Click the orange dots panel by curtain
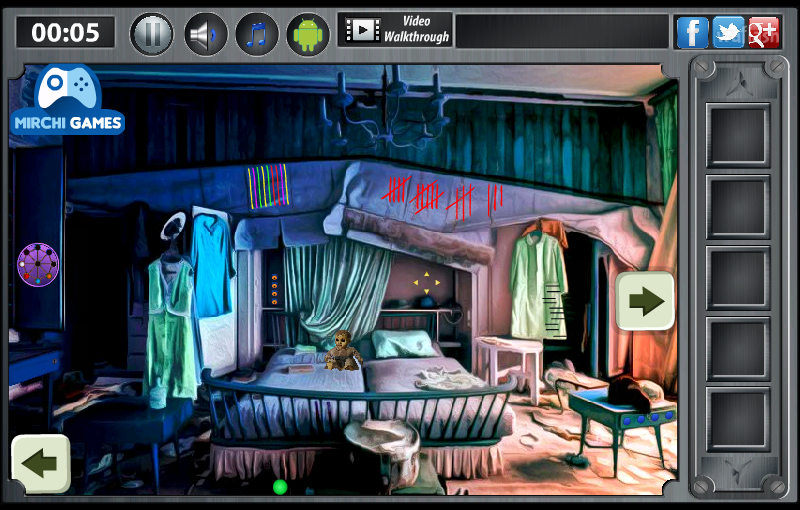The height and width of the screenshot is (510, 800). [274, 290]
